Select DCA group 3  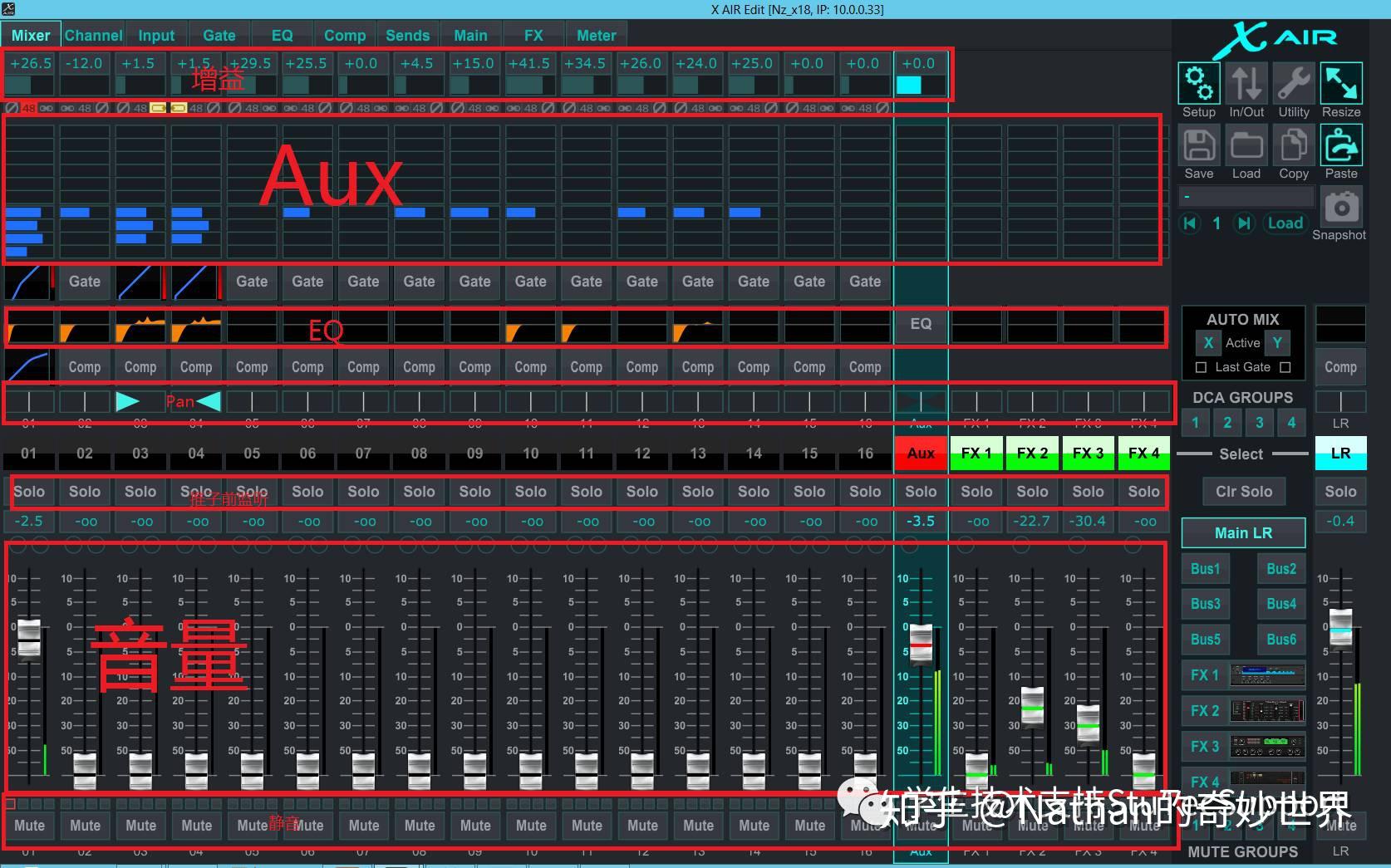(x=1259, y=423)
